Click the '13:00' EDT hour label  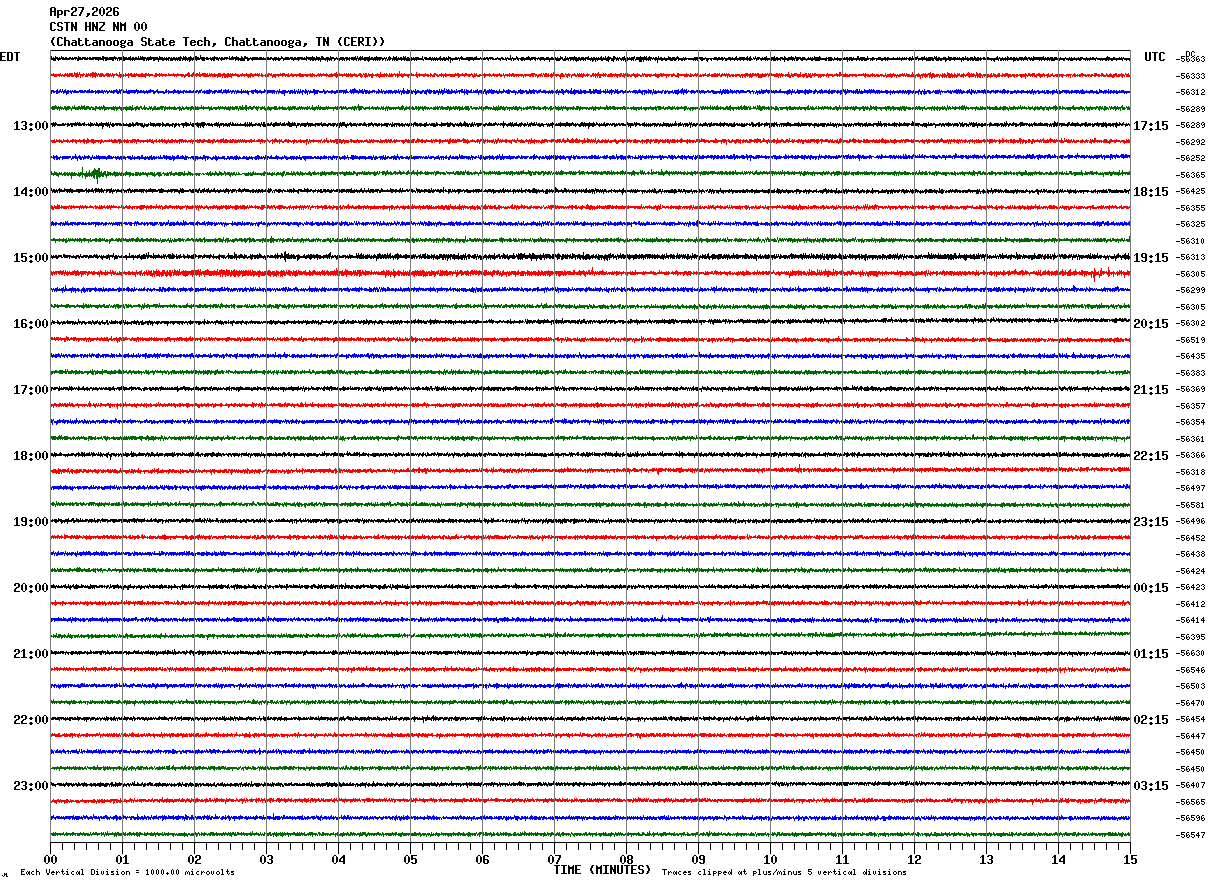(x=31, y=126)
